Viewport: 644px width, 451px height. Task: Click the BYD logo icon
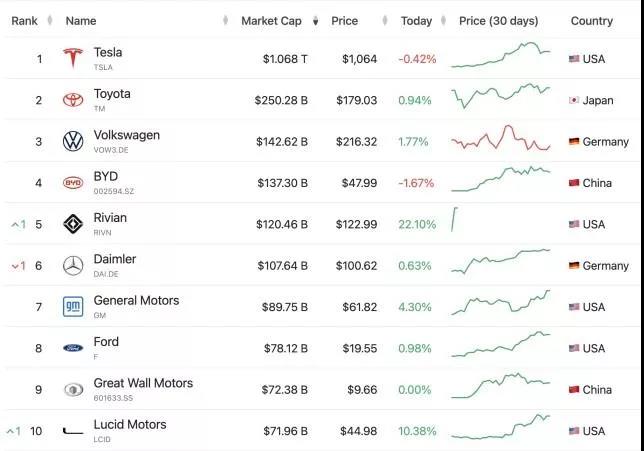tap(73, 183)
